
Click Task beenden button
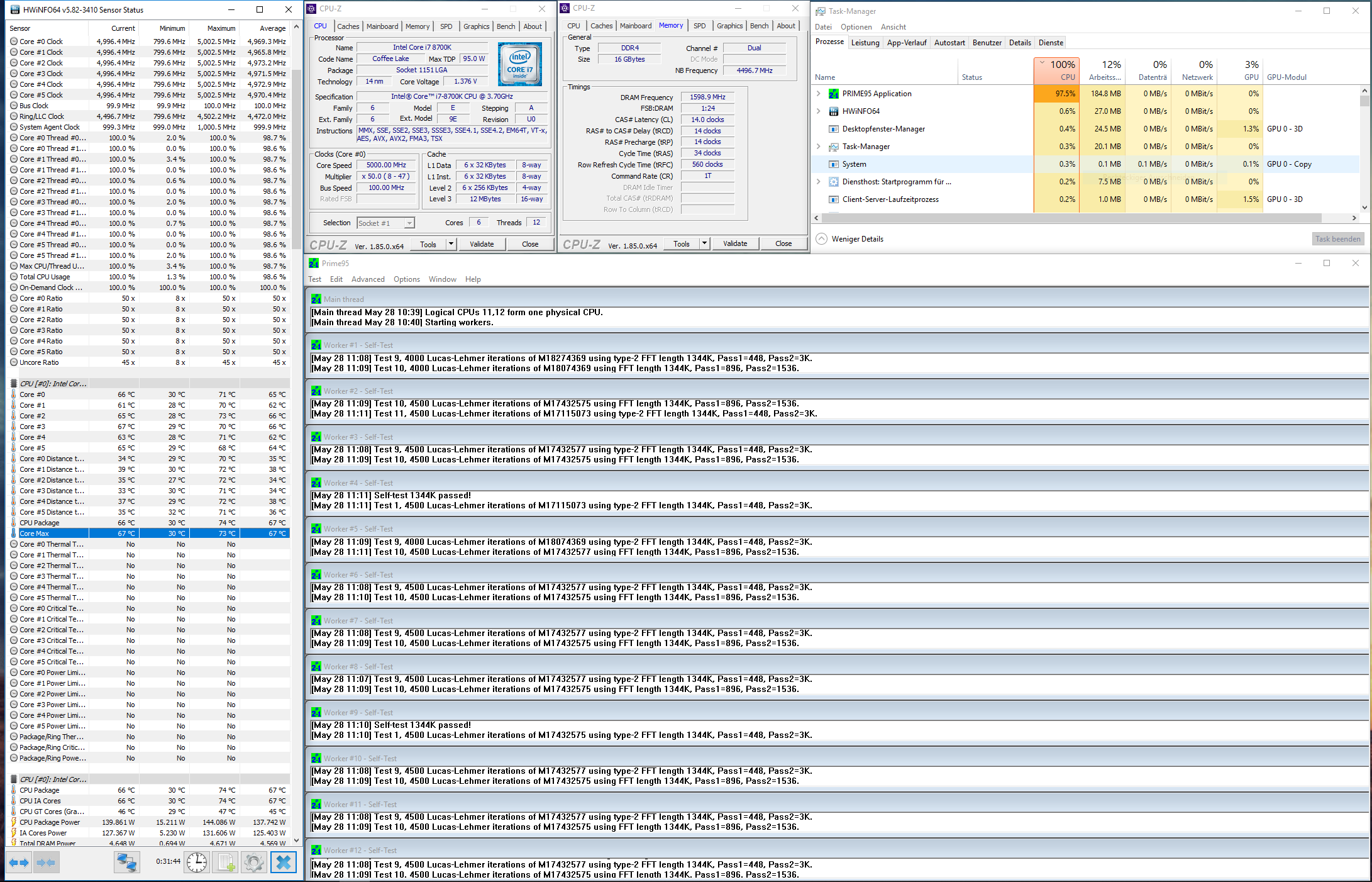pos(1337,239)
